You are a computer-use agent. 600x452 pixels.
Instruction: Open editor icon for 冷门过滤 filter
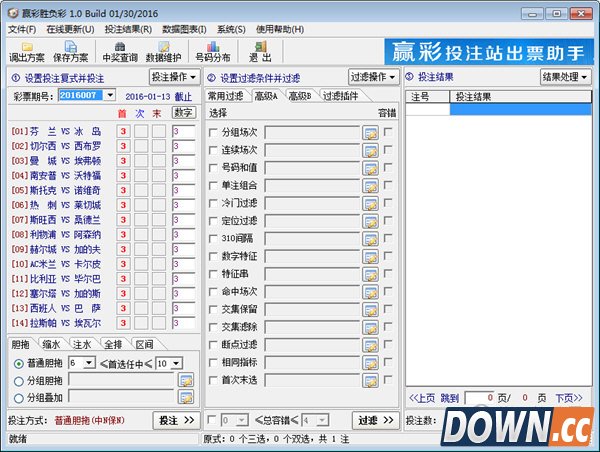point(370,204)
